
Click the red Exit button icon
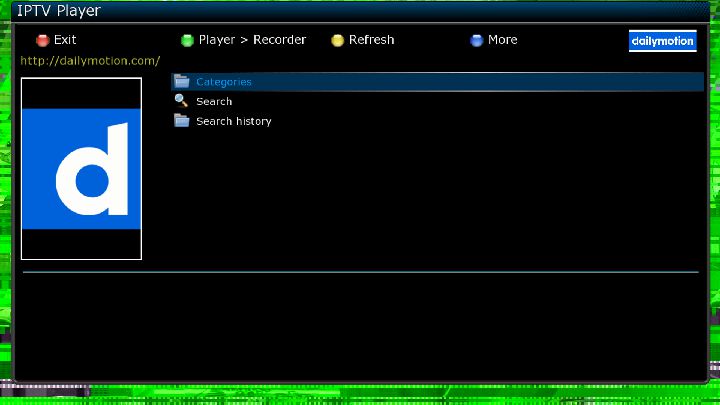43,40
